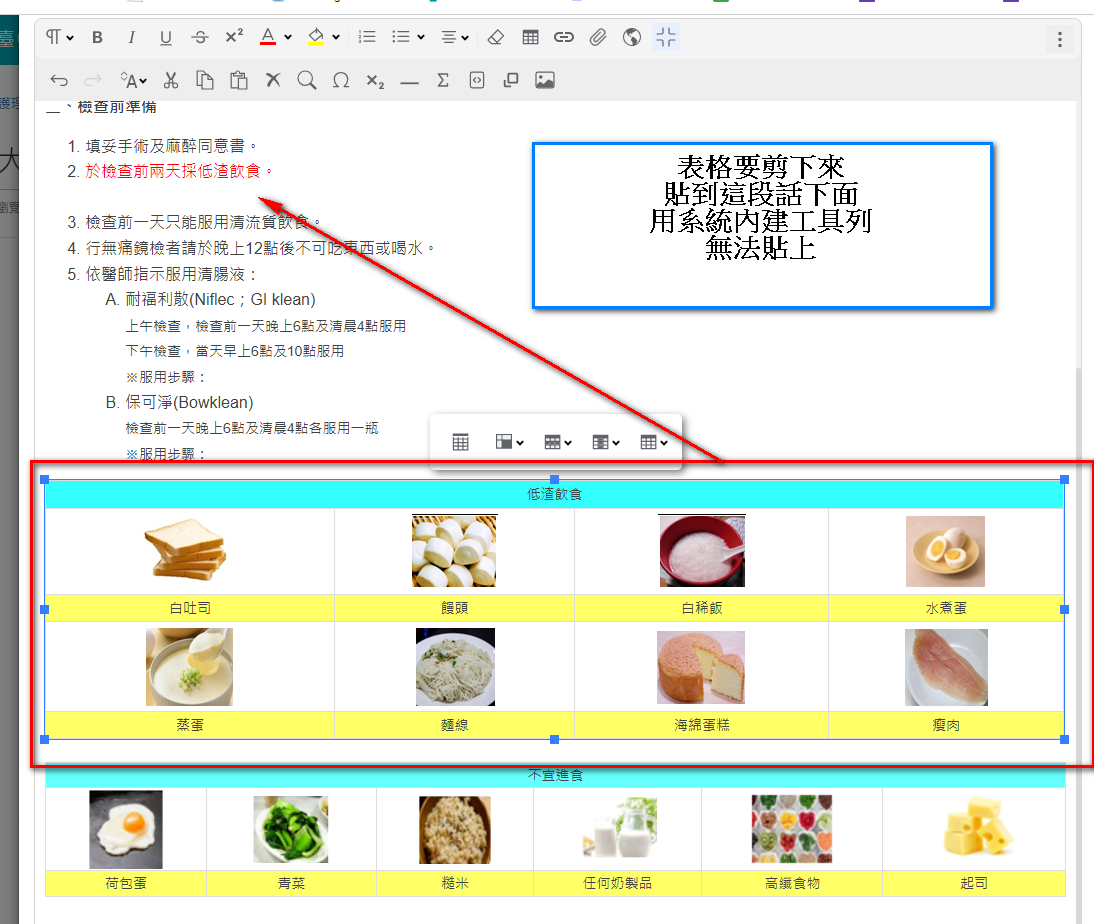Viewport: 1094px width, 924px height.
Task: Toggle italic text style
Action: click(131, 38)
